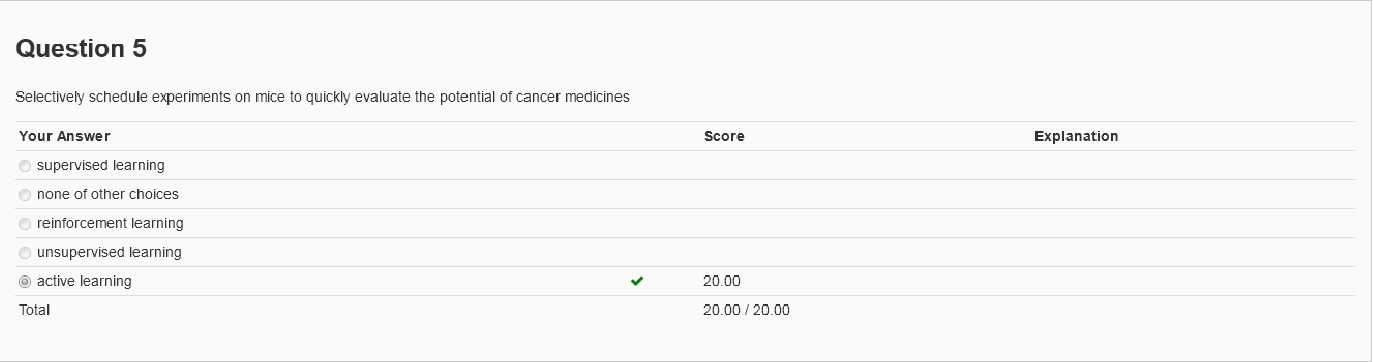Choose the none of other choices radio
1373x362 pixels.
point(25,195)
